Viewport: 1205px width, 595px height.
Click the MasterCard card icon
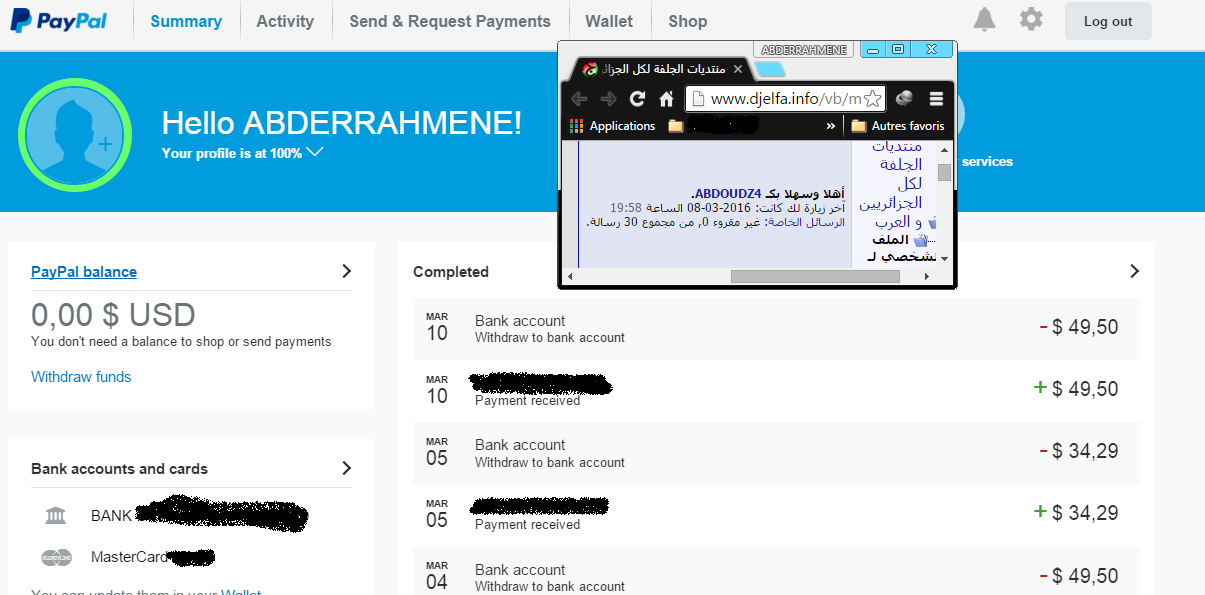coord(56,557)
